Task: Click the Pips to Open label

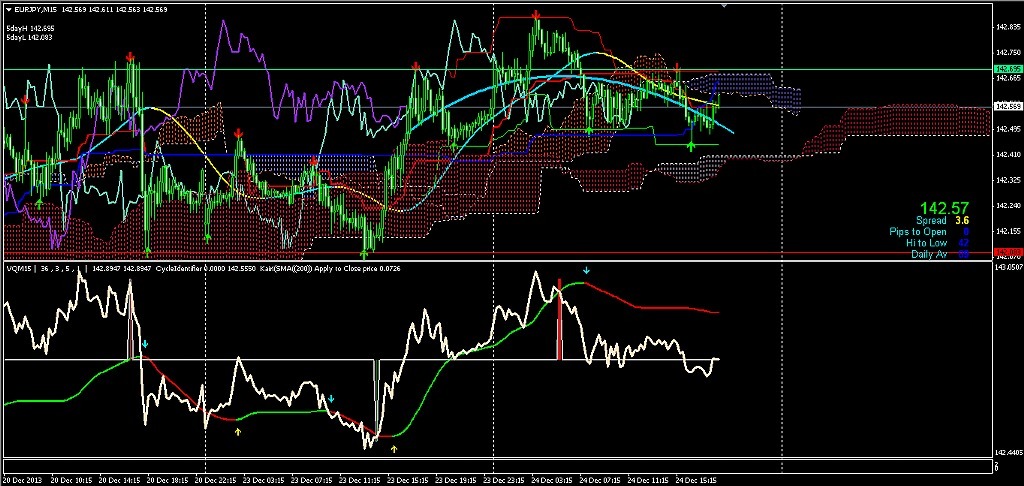Action: 918,232
